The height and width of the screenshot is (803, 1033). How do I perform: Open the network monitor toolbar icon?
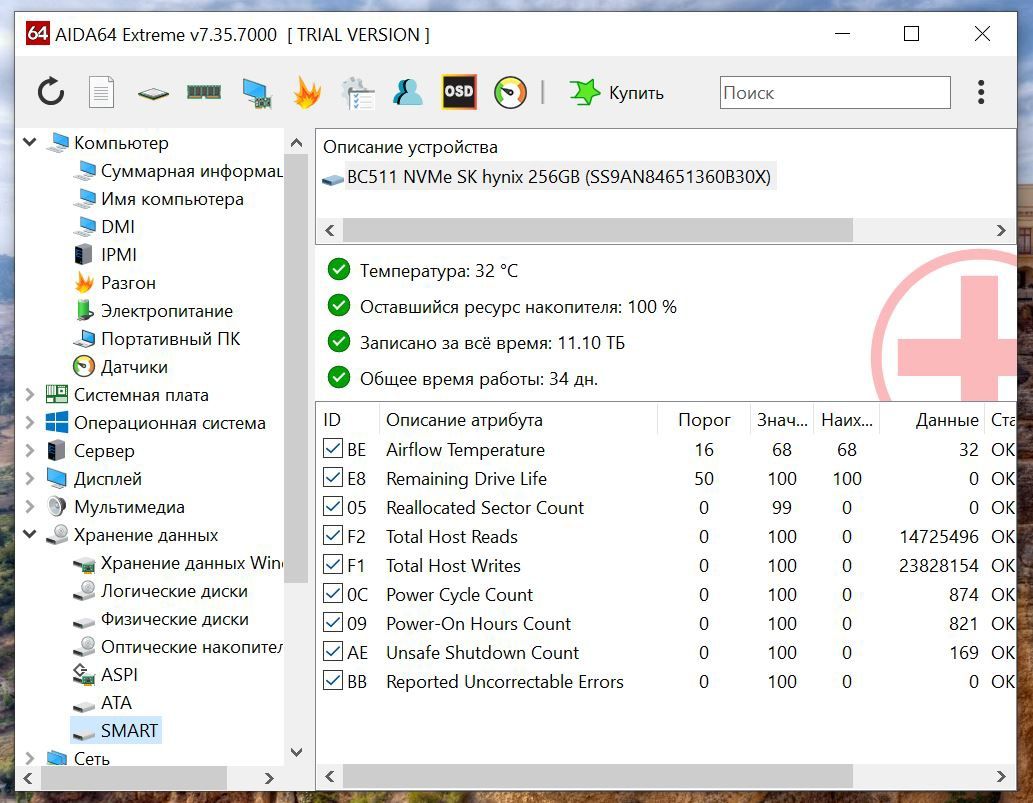(x=256, y=93)
